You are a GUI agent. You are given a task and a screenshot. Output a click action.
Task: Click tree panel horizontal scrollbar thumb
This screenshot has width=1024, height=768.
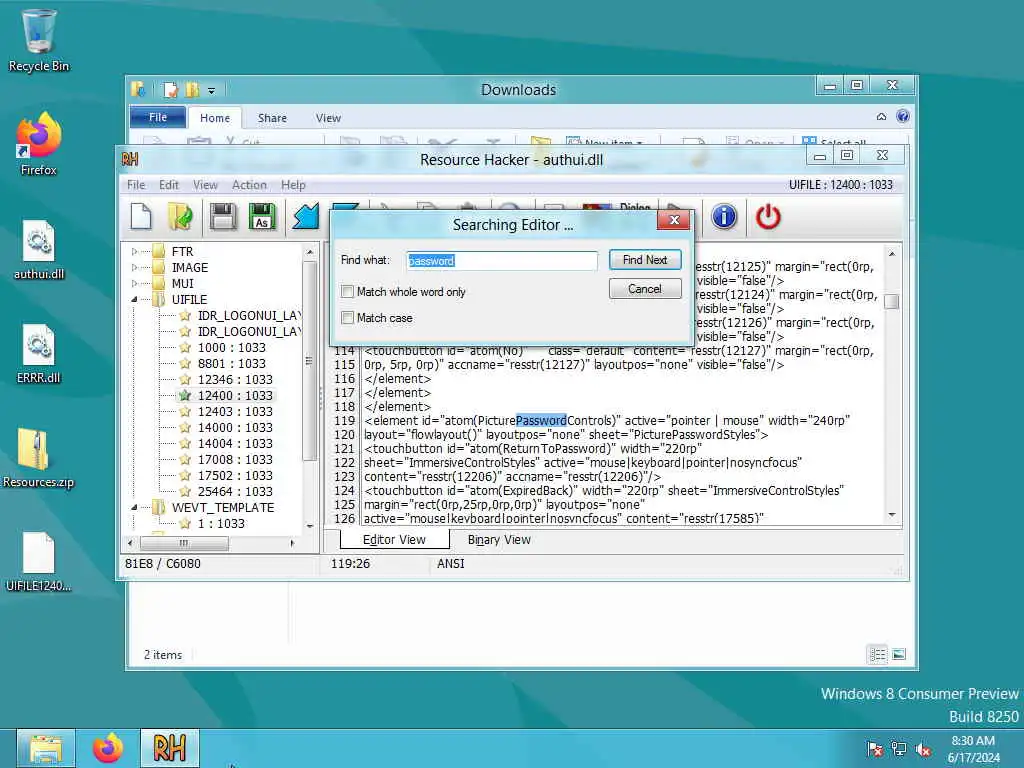184,543
